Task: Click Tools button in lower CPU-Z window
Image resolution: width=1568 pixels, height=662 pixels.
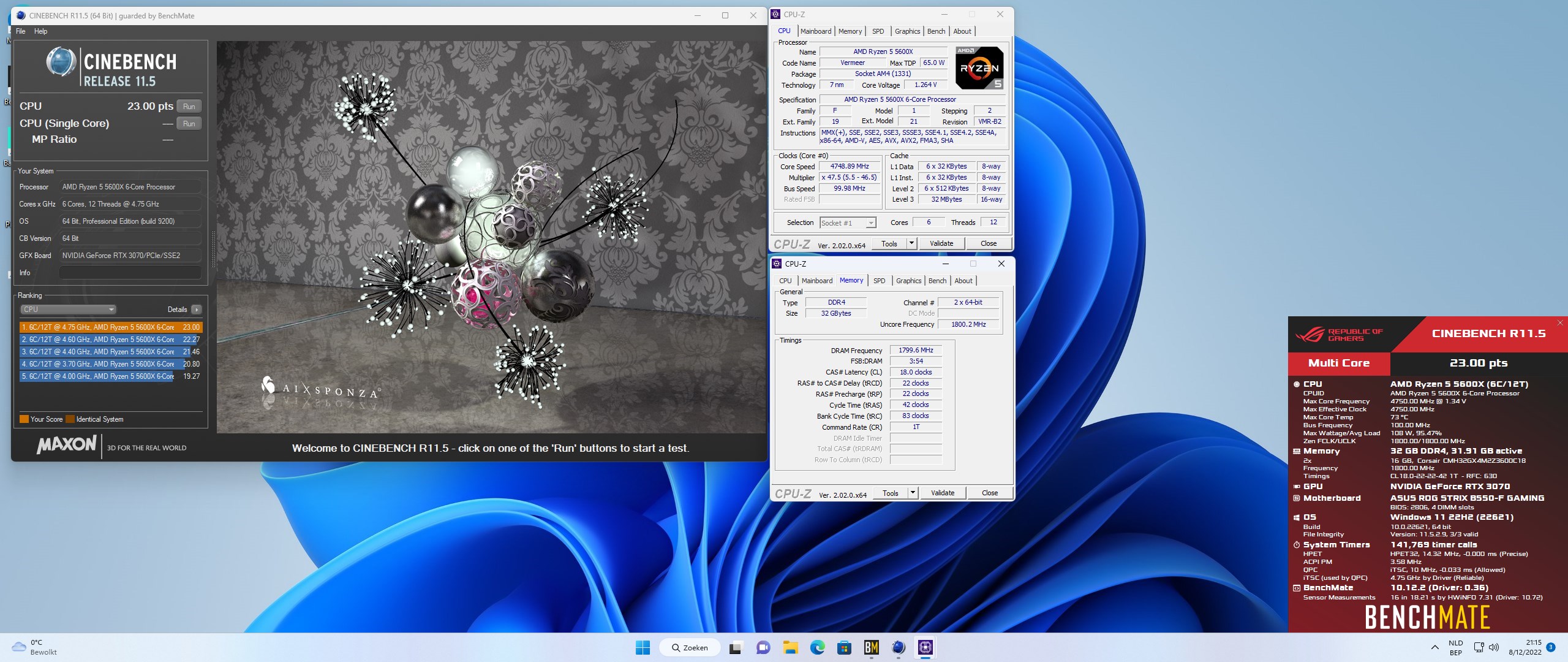Action: (891, 493)
